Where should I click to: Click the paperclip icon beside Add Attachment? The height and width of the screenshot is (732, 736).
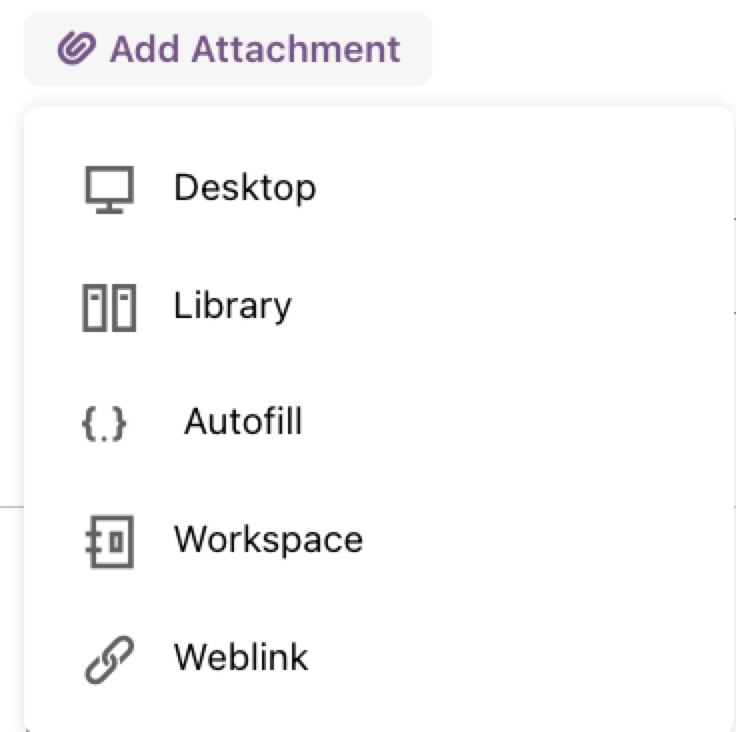(x=77, y=48)
